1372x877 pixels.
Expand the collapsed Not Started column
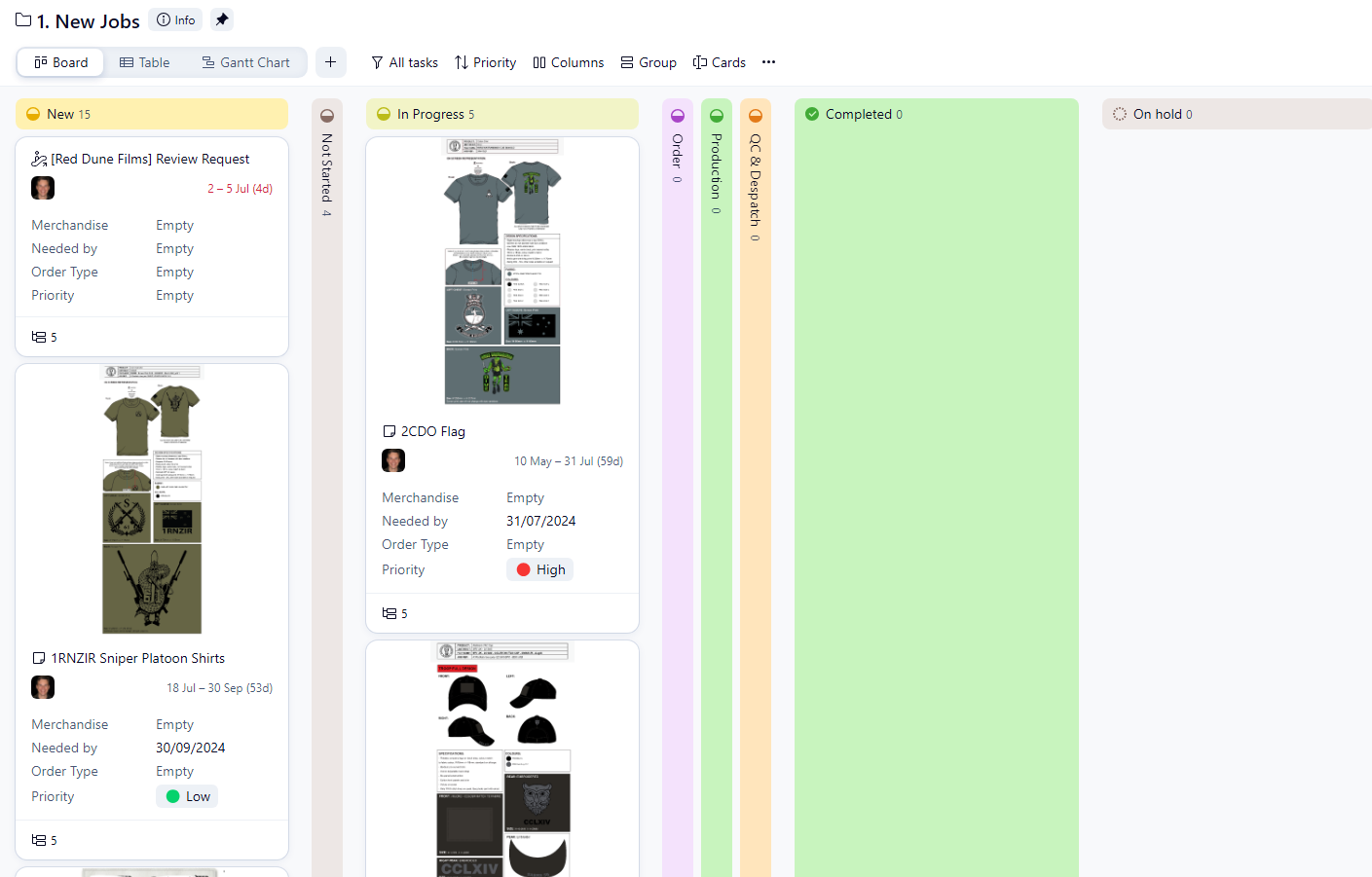coord(327,165)
